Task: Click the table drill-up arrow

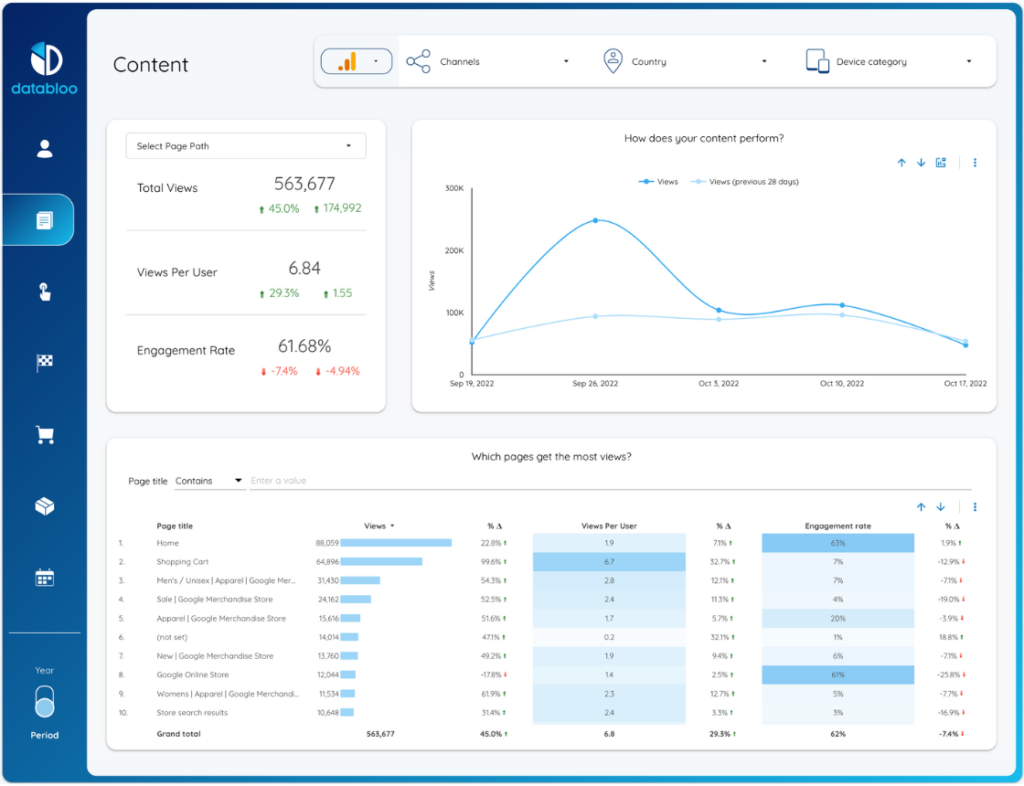Action: coord(921,507)
